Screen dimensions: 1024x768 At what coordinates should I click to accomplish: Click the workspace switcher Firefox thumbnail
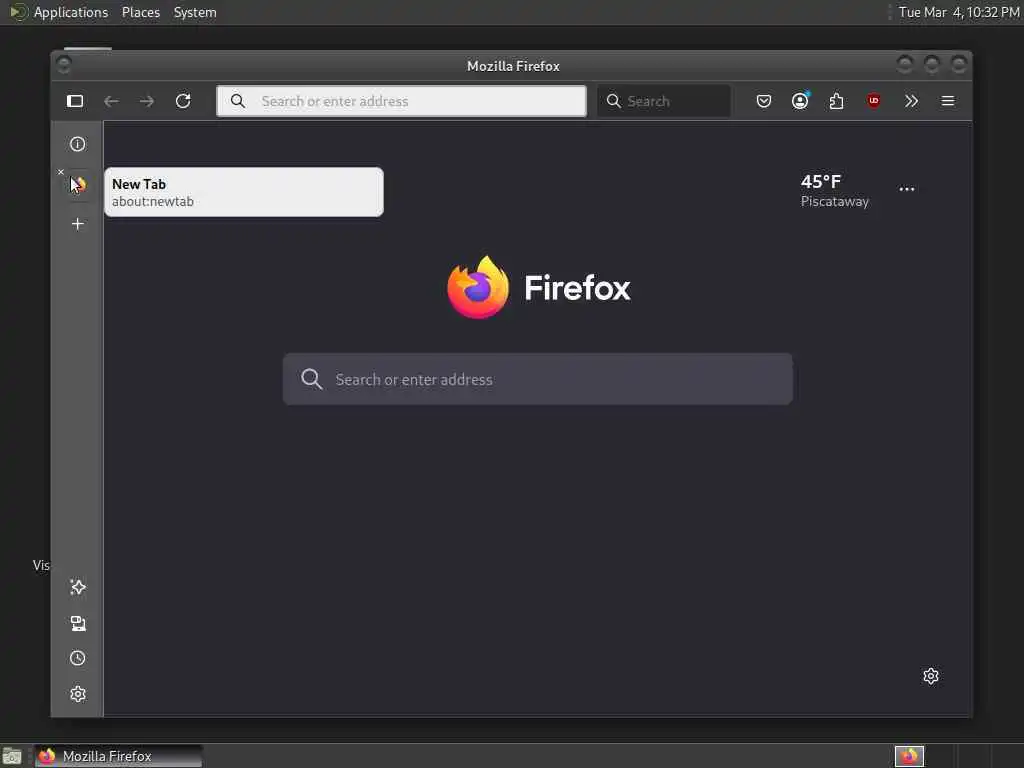tap(909, 756)
